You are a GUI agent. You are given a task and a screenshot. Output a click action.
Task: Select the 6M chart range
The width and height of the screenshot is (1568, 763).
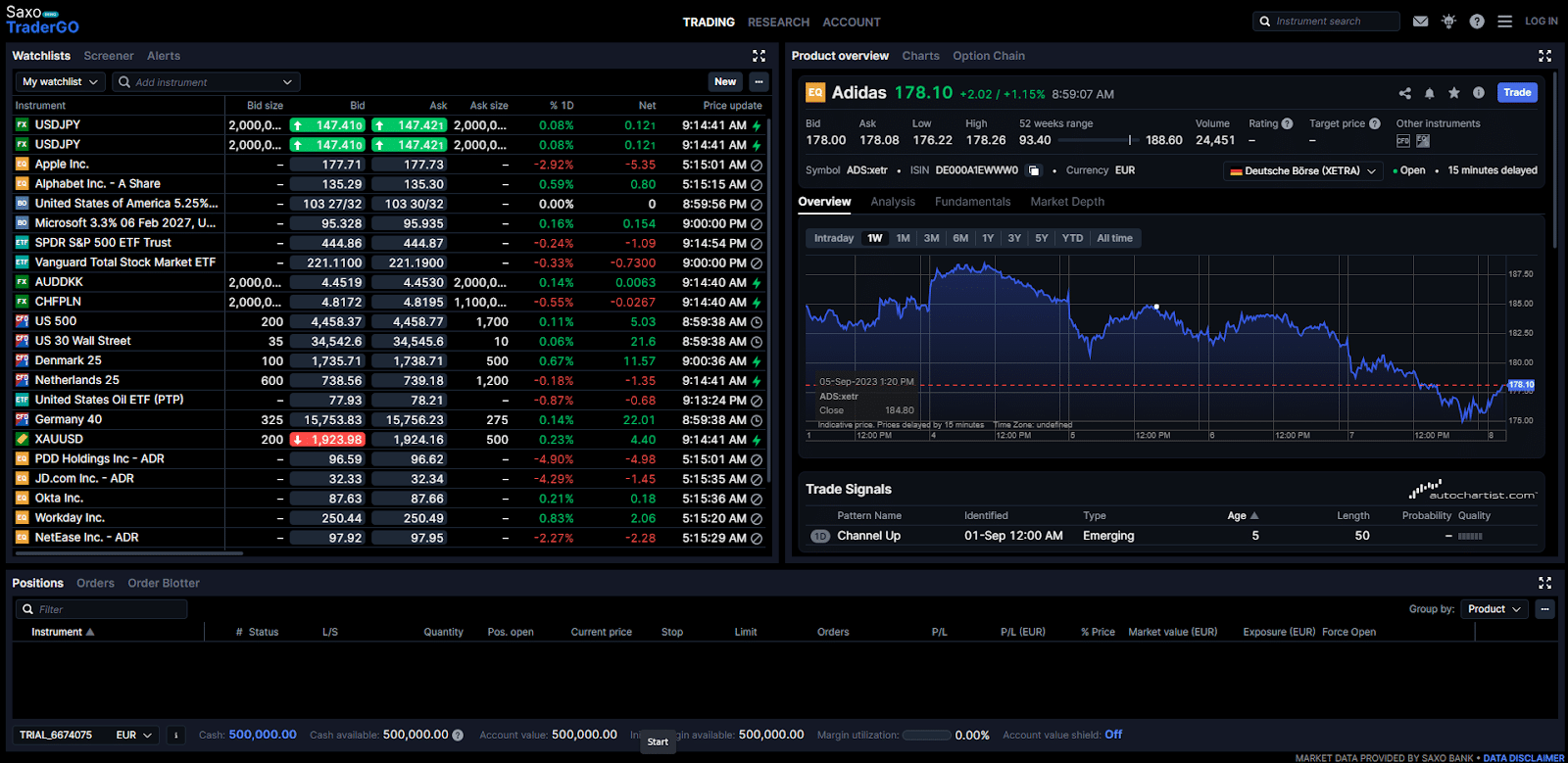click(960, 238)
